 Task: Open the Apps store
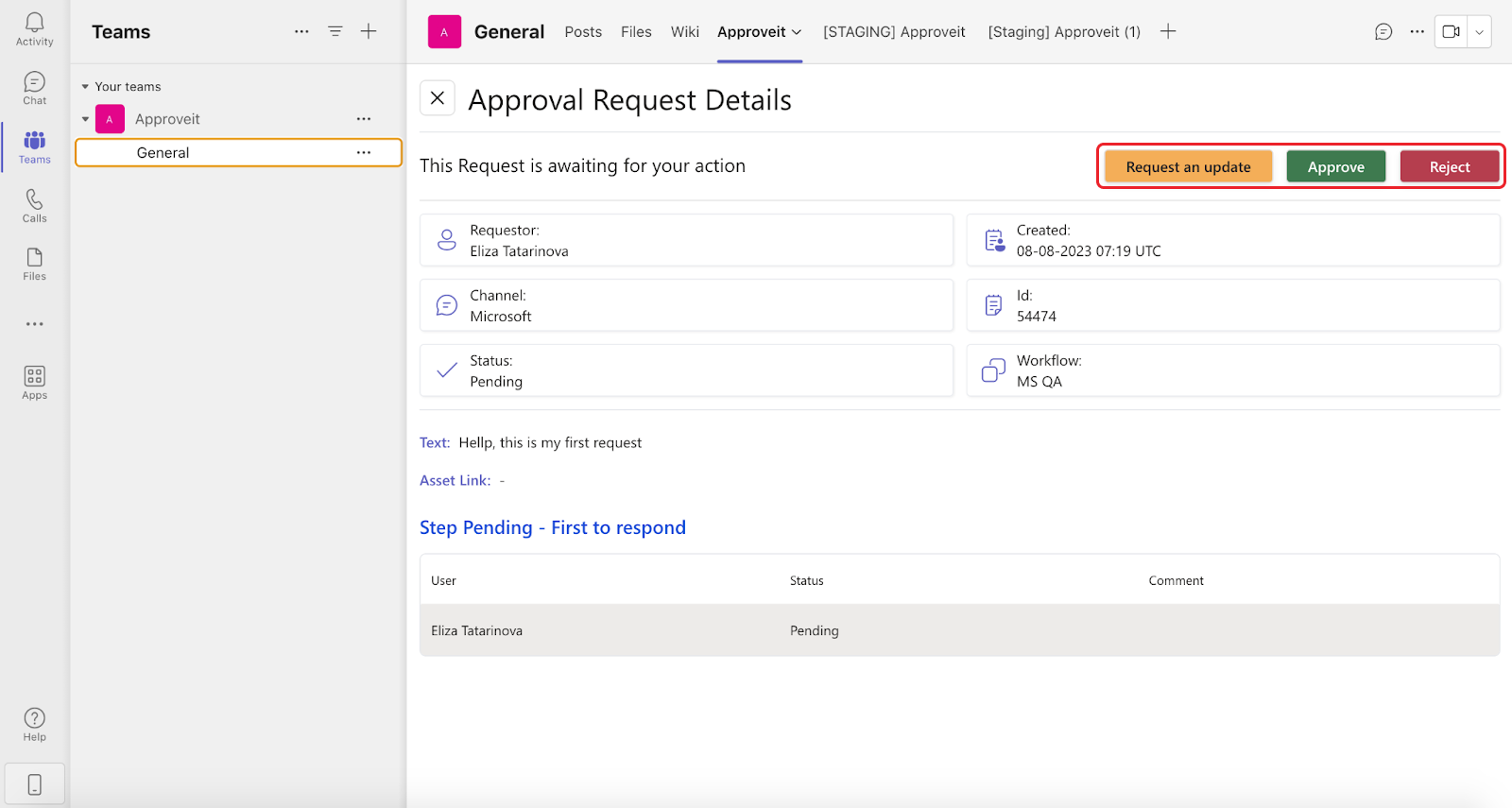(x=34, y=383)
